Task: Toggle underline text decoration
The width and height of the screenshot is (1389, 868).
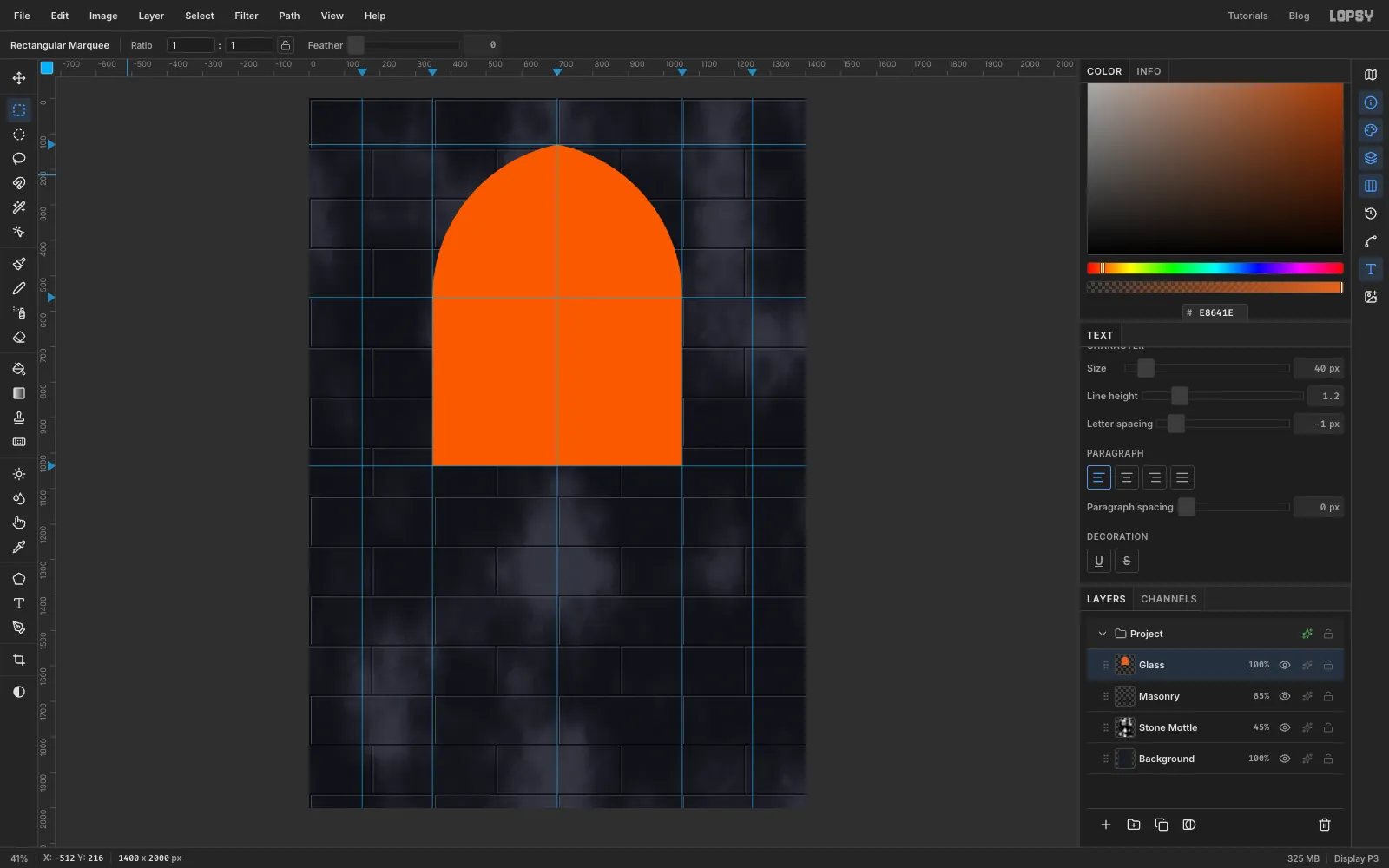Action: point(1099,561)
